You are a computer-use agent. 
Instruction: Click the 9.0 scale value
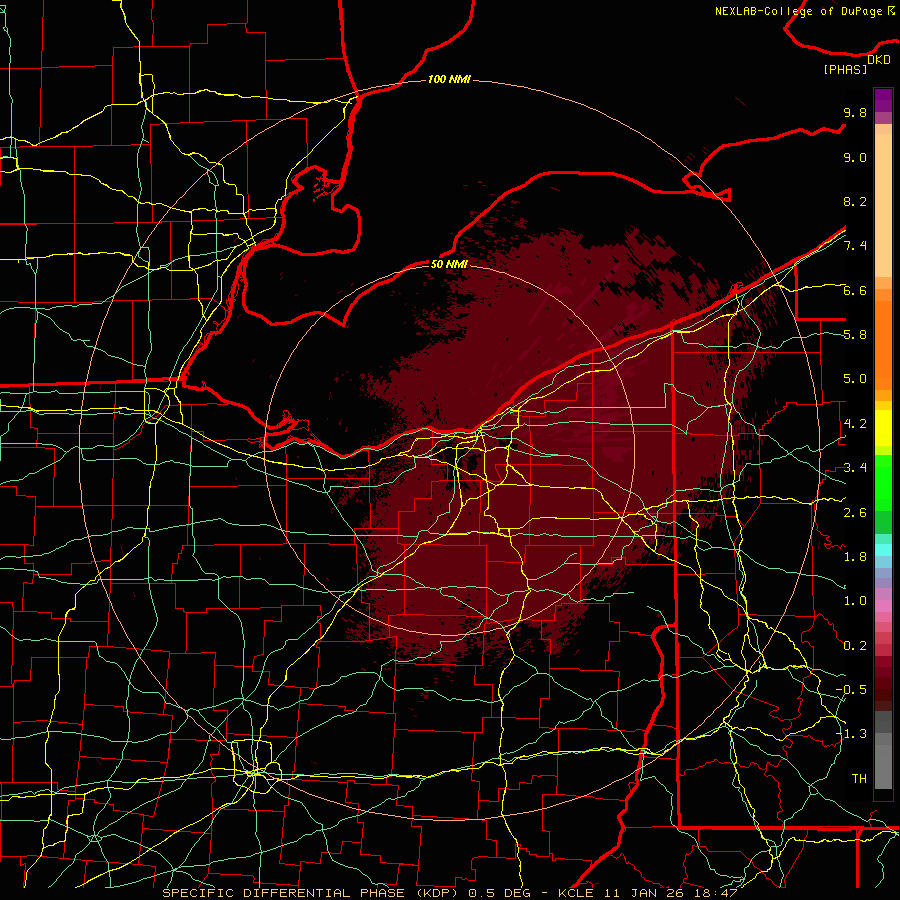click(x=855, y=157)
